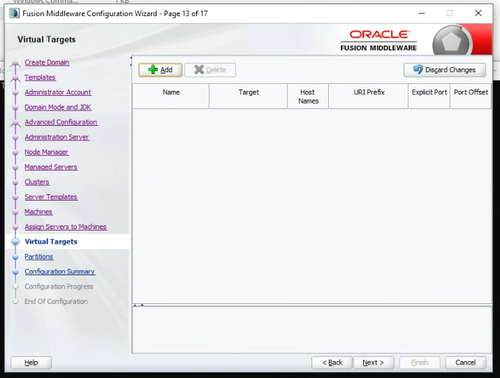The image size is (500, 378).
Task: Open Configuration Summary step
Action: tap(60, 272)
